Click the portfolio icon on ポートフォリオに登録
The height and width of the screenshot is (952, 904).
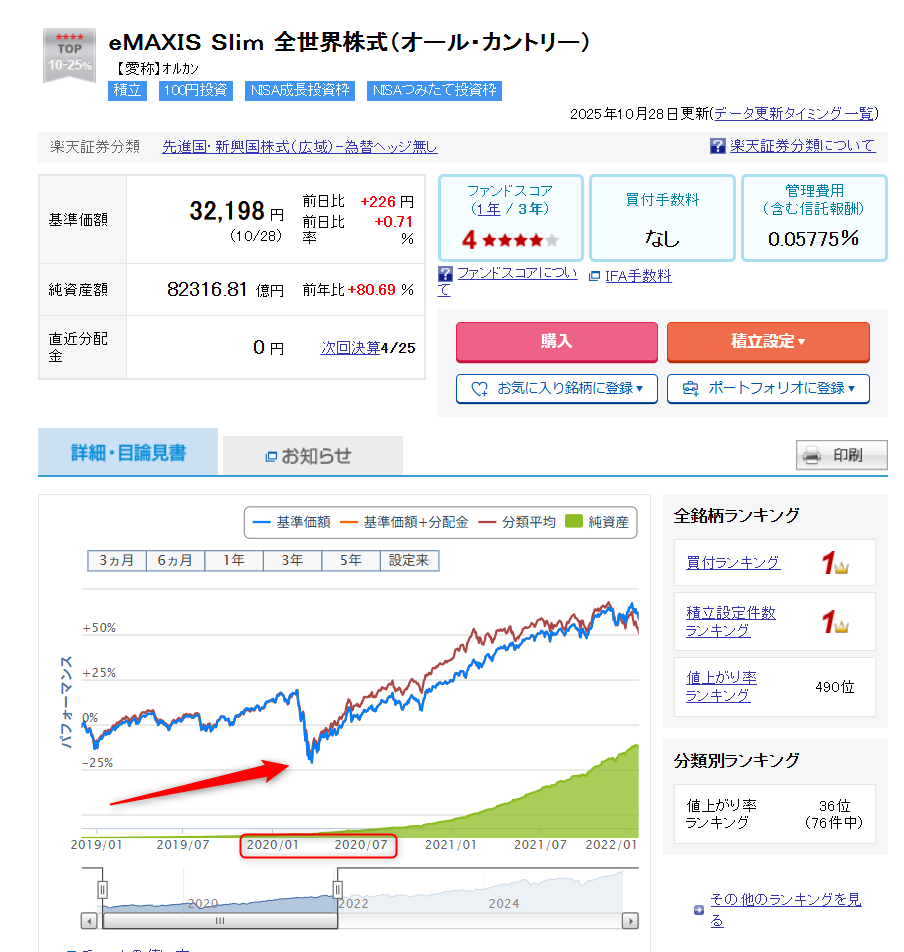[x=690, y=389]
